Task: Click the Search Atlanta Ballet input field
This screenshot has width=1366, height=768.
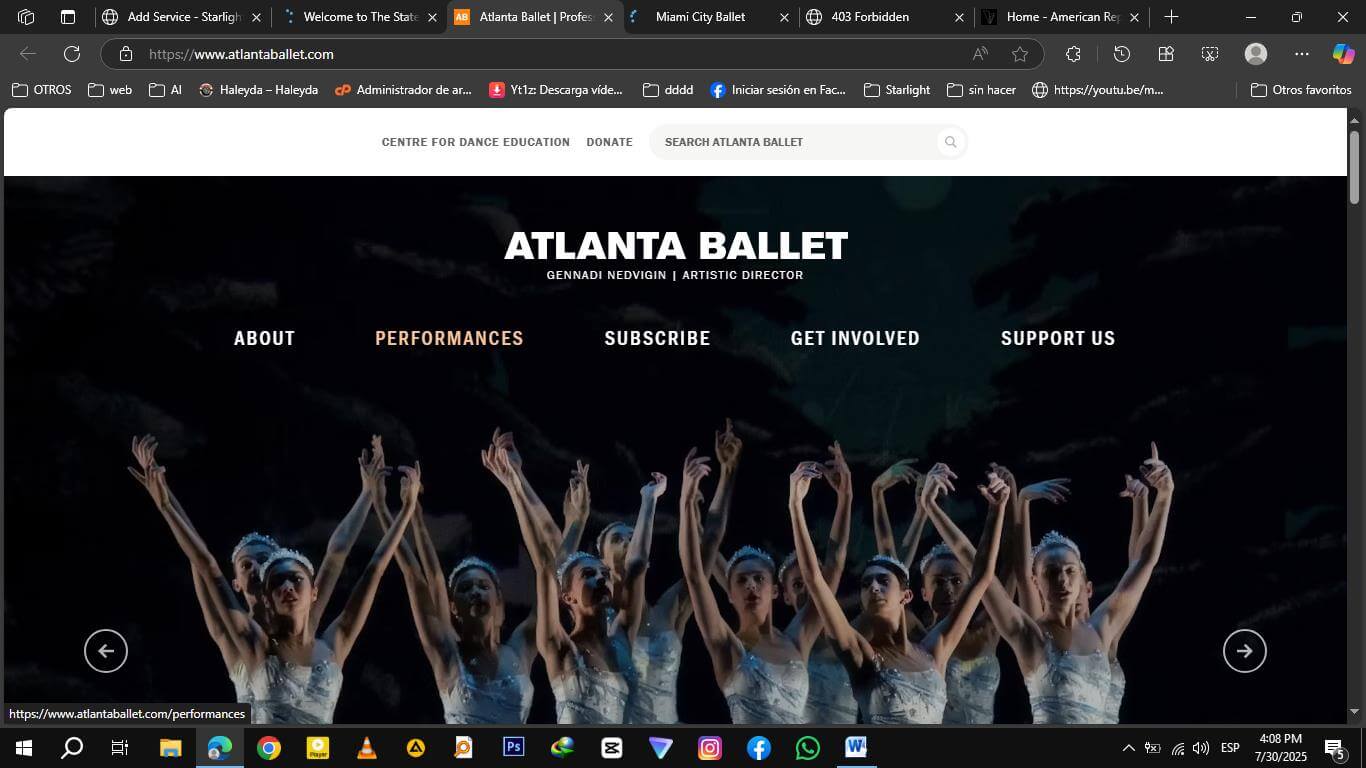Action: click(x=795, y=142)
